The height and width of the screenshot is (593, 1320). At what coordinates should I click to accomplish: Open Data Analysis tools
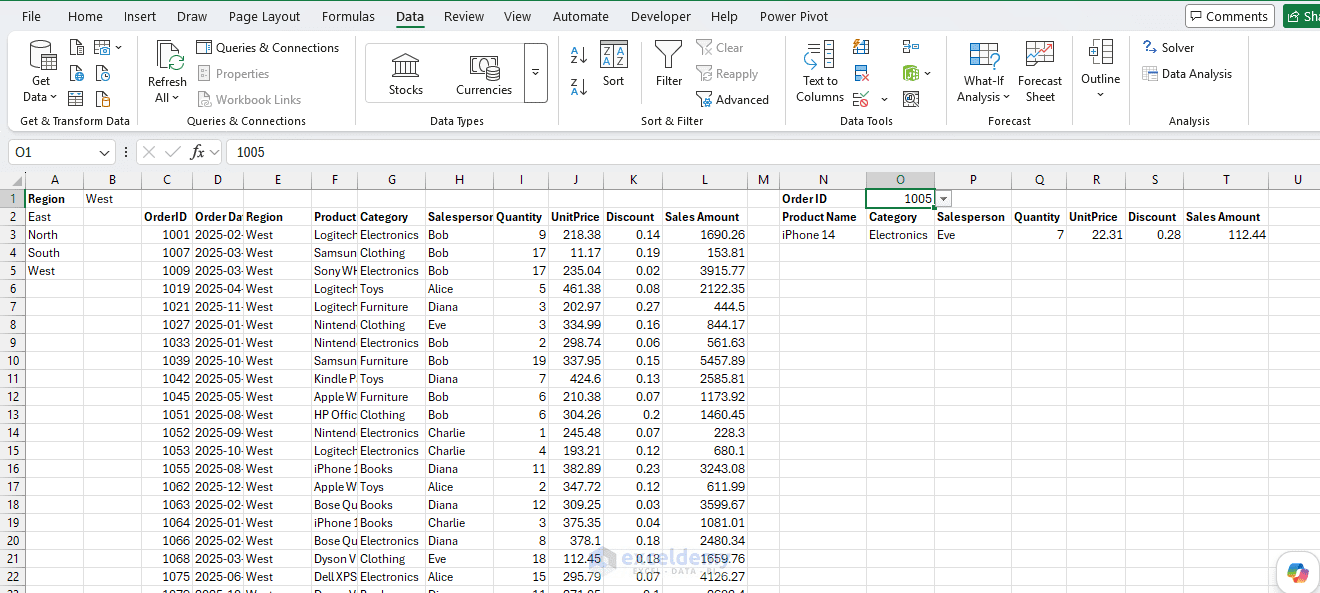[1187, 73]
